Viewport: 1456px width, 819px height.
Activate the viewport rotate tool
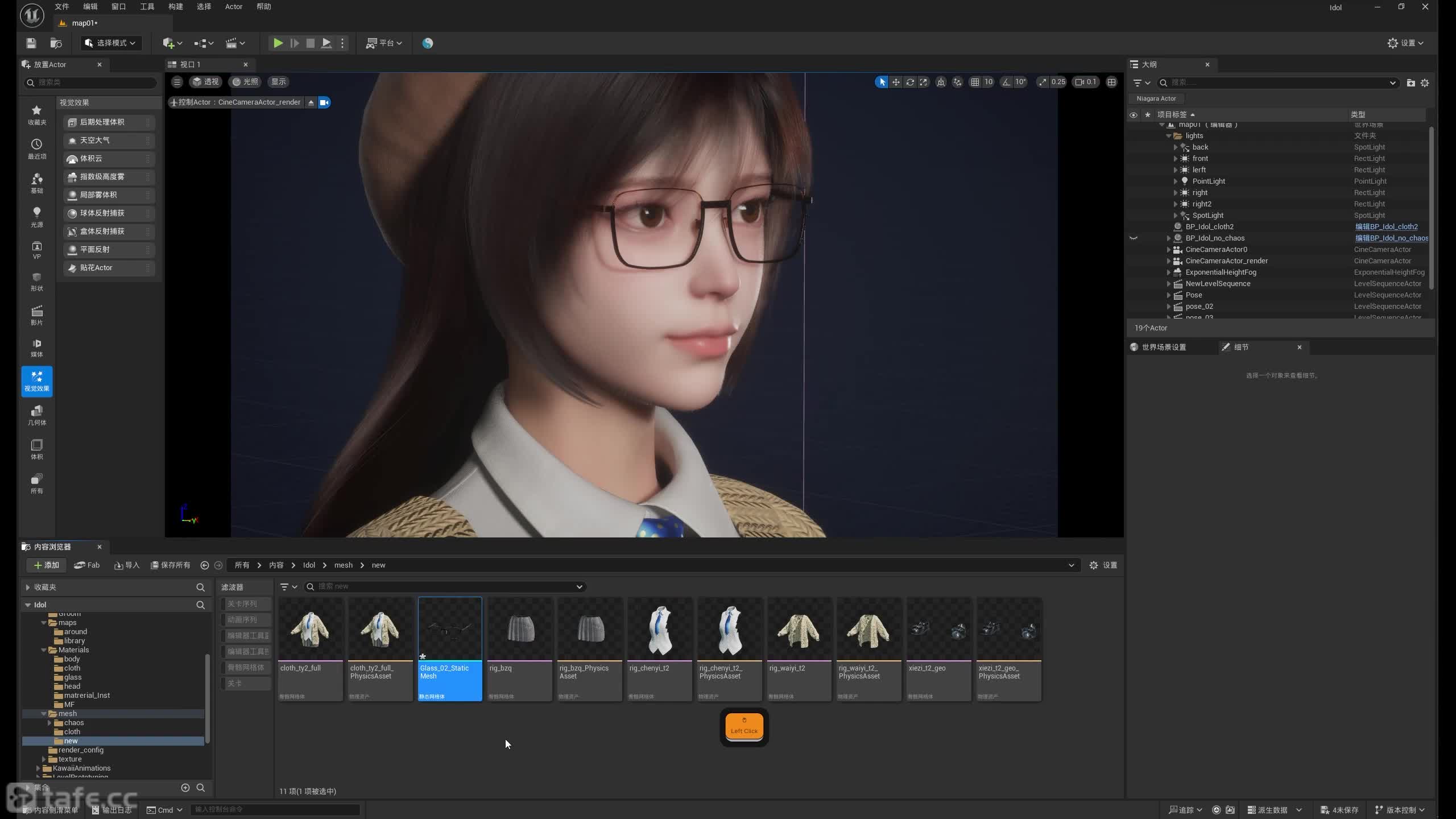tap(910, 82)
